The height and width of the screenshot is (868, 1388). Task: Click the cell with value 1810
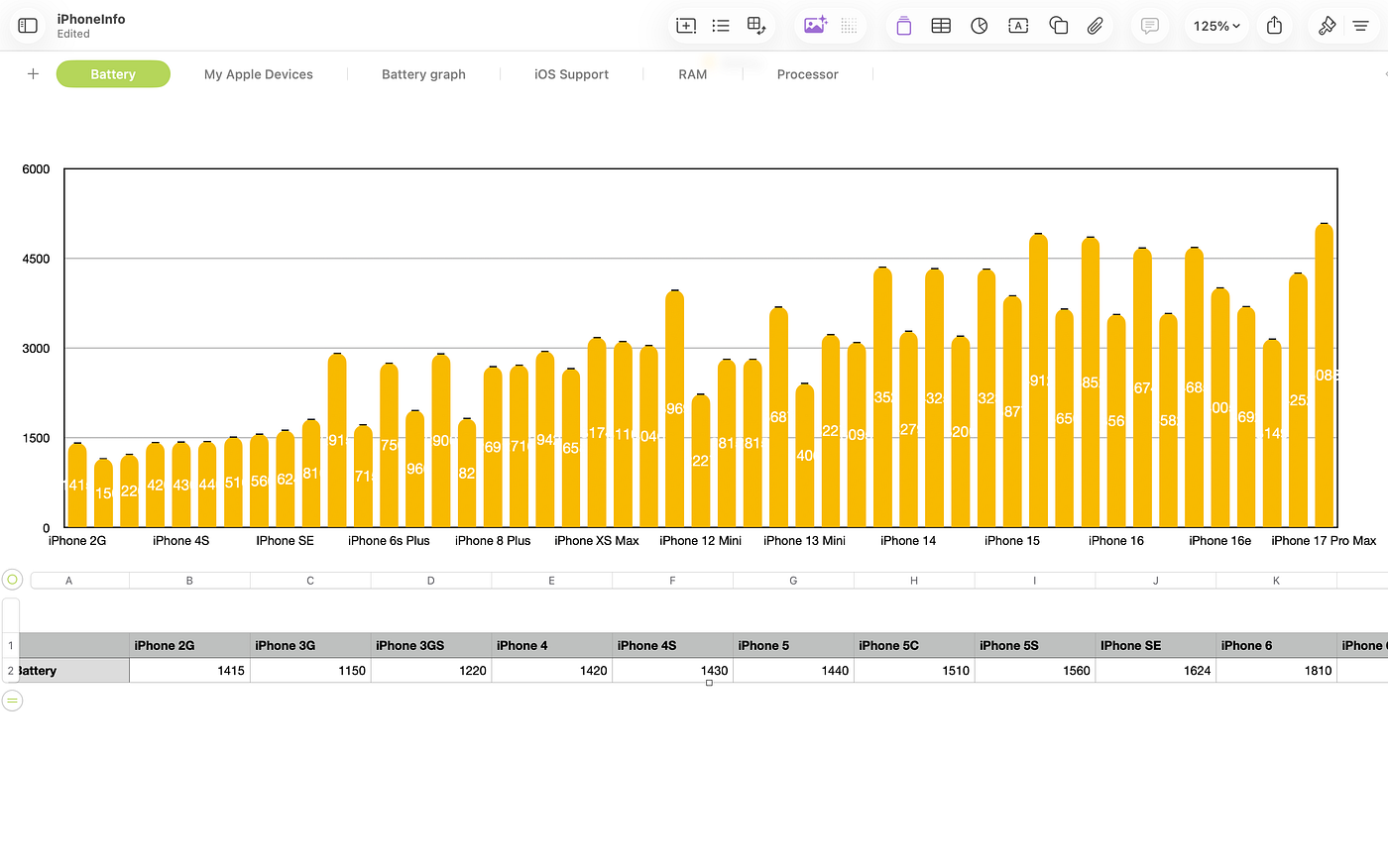pyautogui.click(x=1277, y=671)
